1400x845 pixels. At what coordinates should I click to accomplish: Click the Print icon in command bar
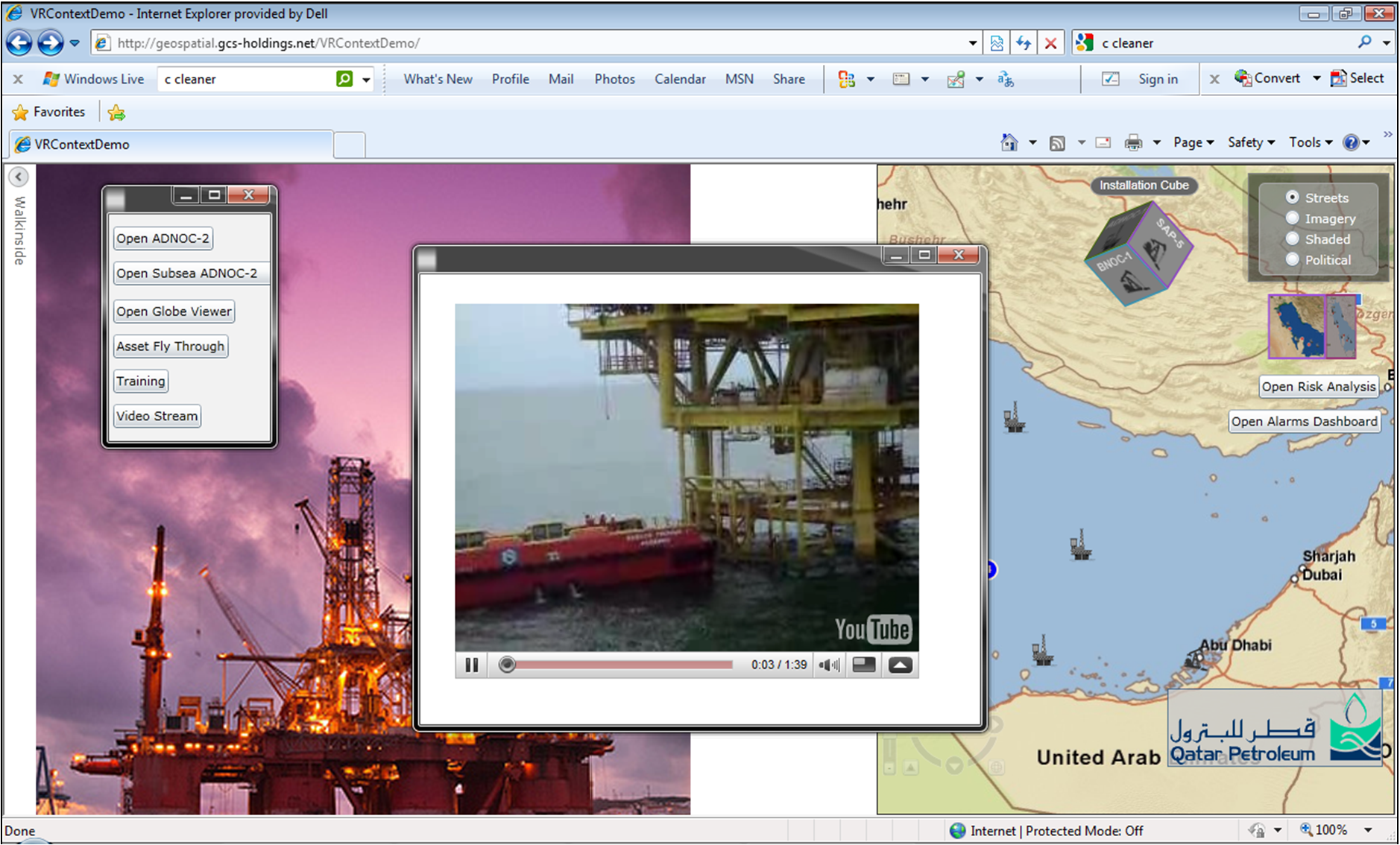point(1133,142)
